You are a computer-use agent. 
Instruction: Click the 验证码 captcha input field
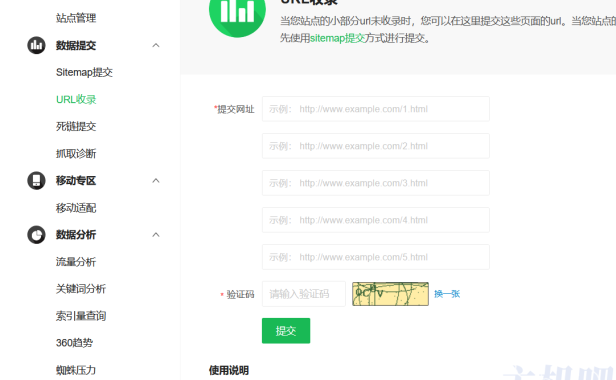(304, 294)
